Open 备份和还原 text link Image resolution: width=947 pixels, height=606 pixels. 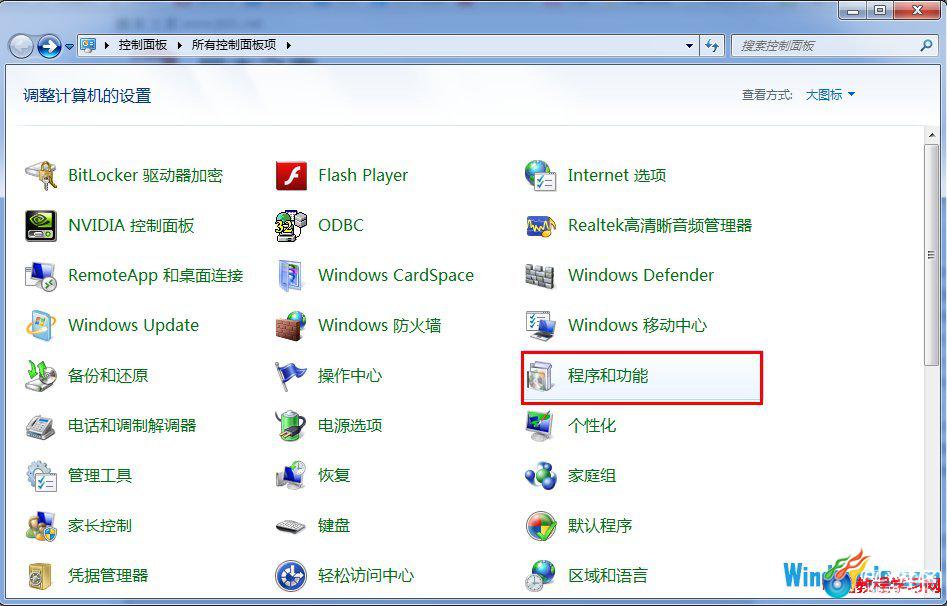[x=108, y=375]
